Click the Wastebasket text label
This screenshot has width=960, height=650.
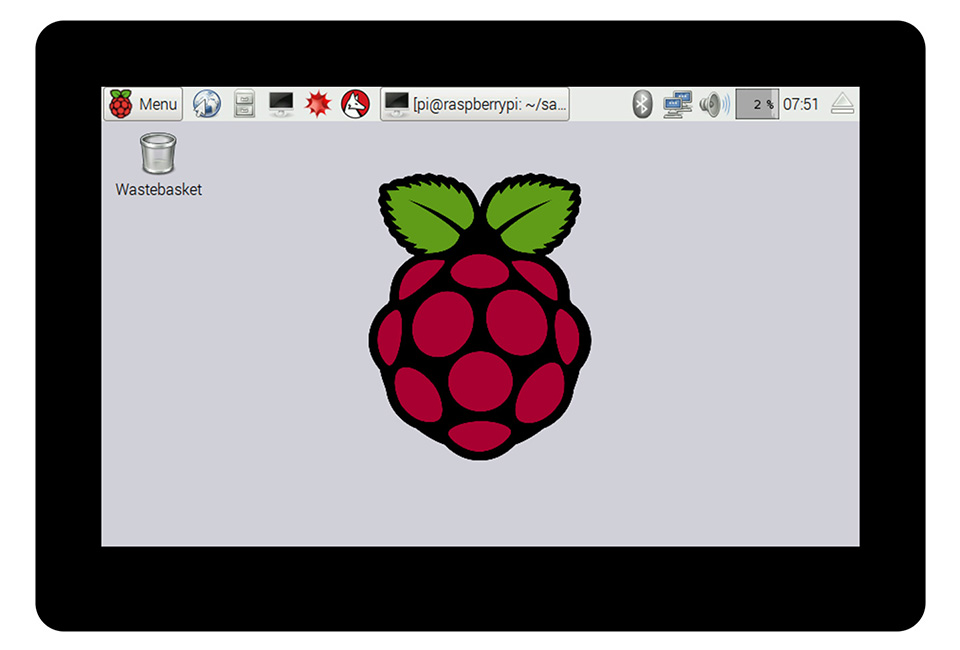[158, 189]
